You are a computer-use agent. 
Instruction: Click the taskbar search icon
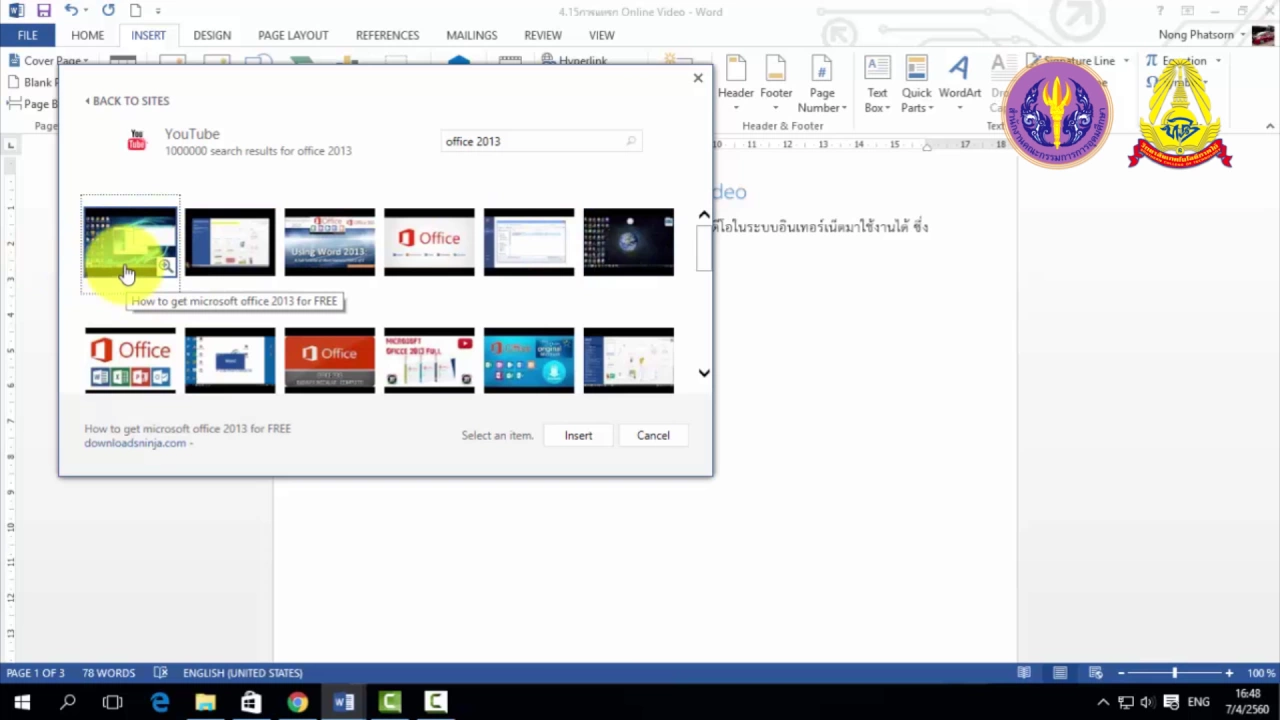click(x=68, y=702)
